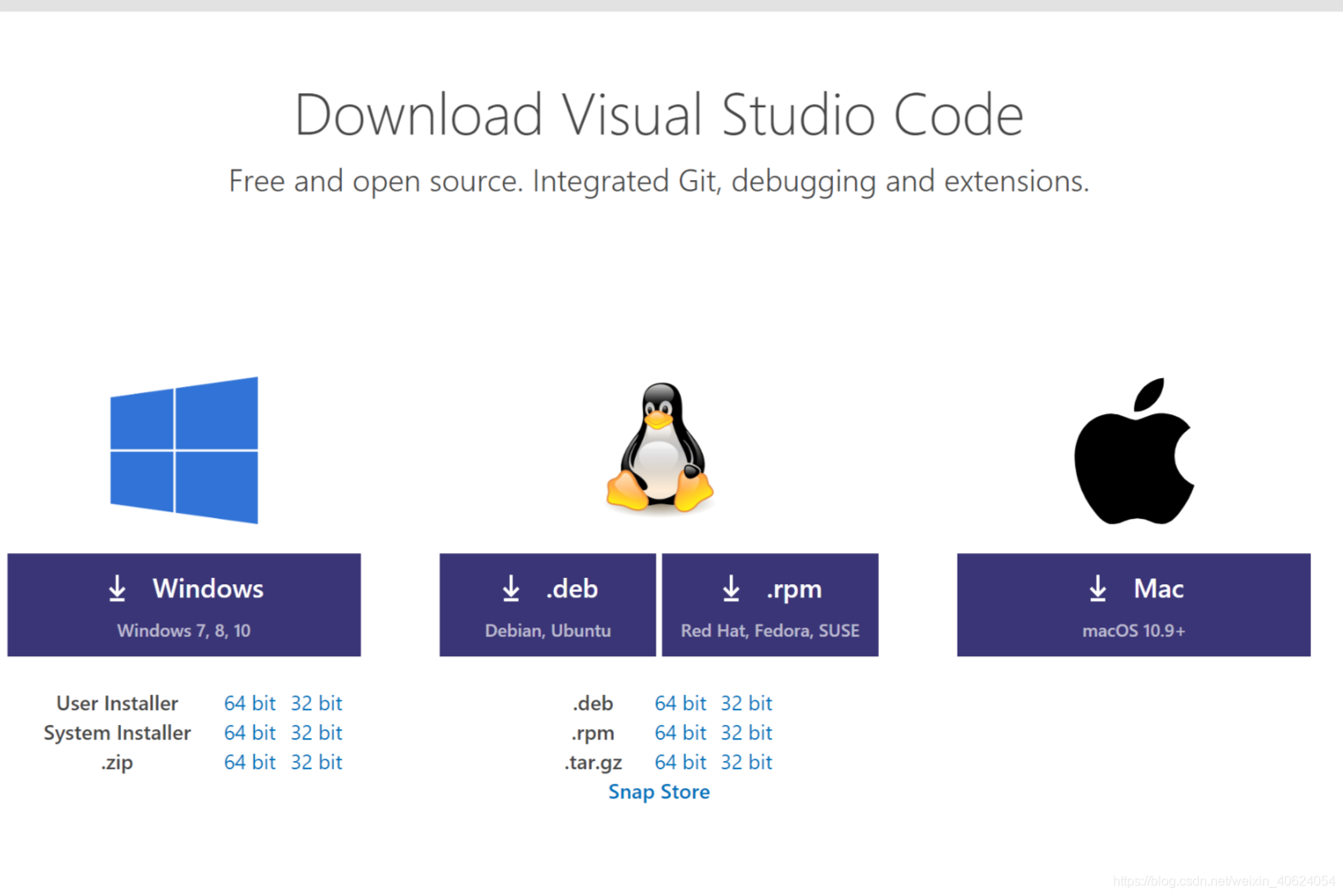Viewport: 1343px width, 896px height.
Task: Click download arrow icon on Windows button
Action: point(117,588)
